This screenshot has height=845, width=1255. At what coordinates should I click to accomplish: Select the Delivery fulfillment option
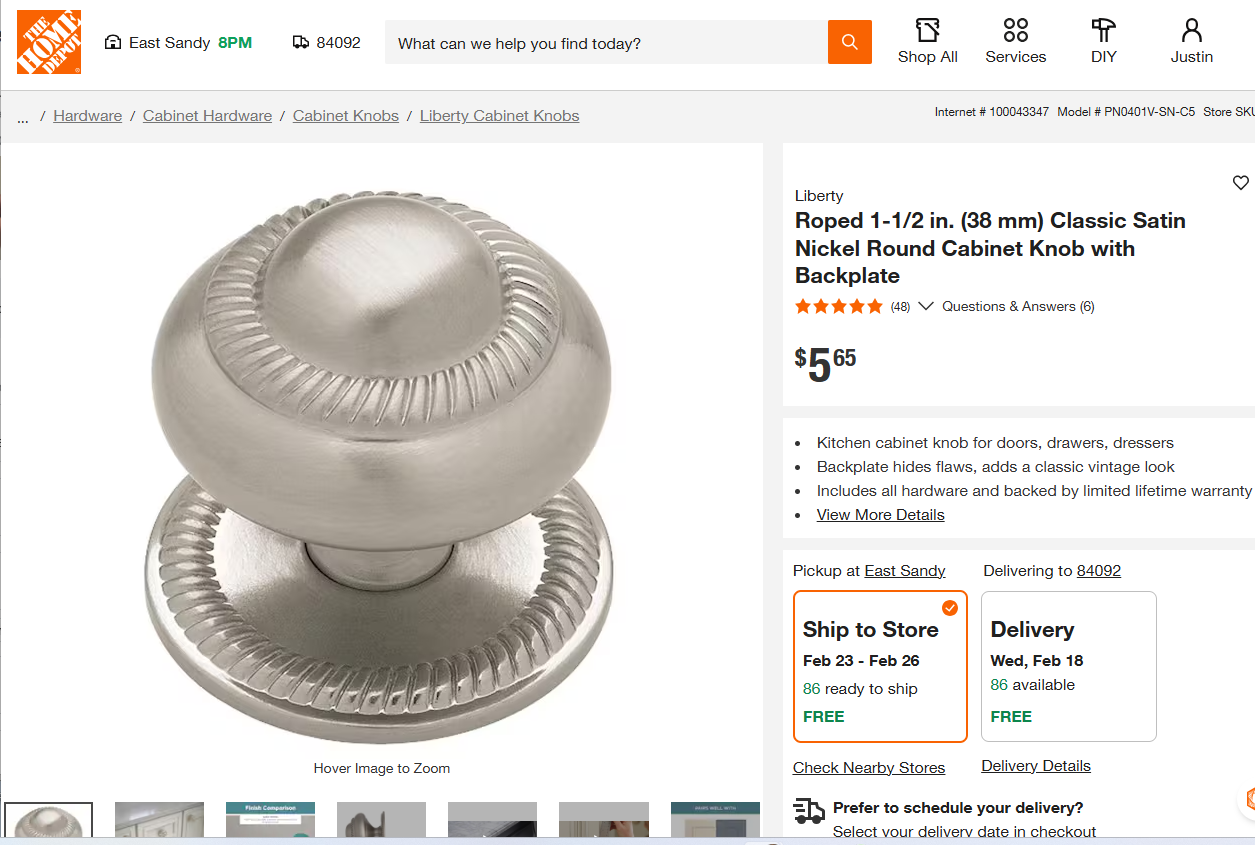[1068, 666]
